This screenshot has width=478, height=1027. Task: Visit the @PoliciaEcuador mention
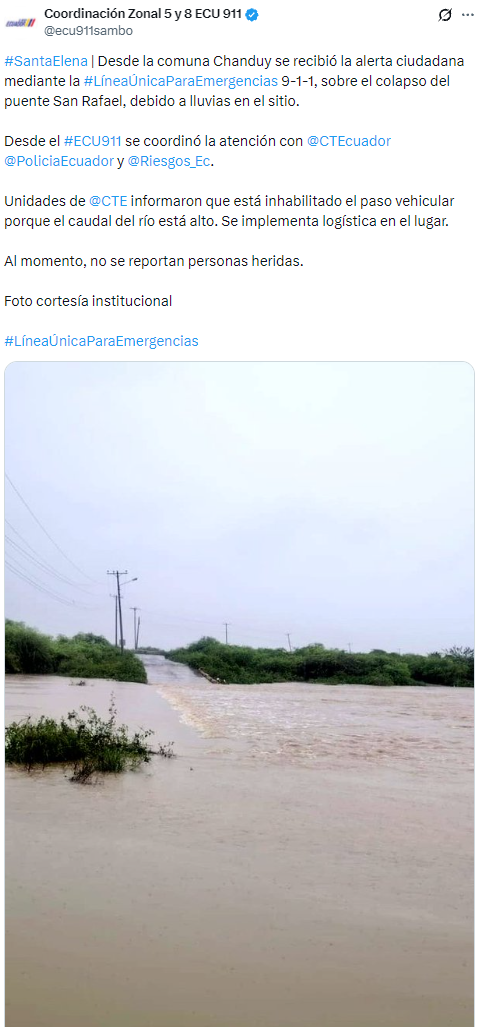pos(59,161)
